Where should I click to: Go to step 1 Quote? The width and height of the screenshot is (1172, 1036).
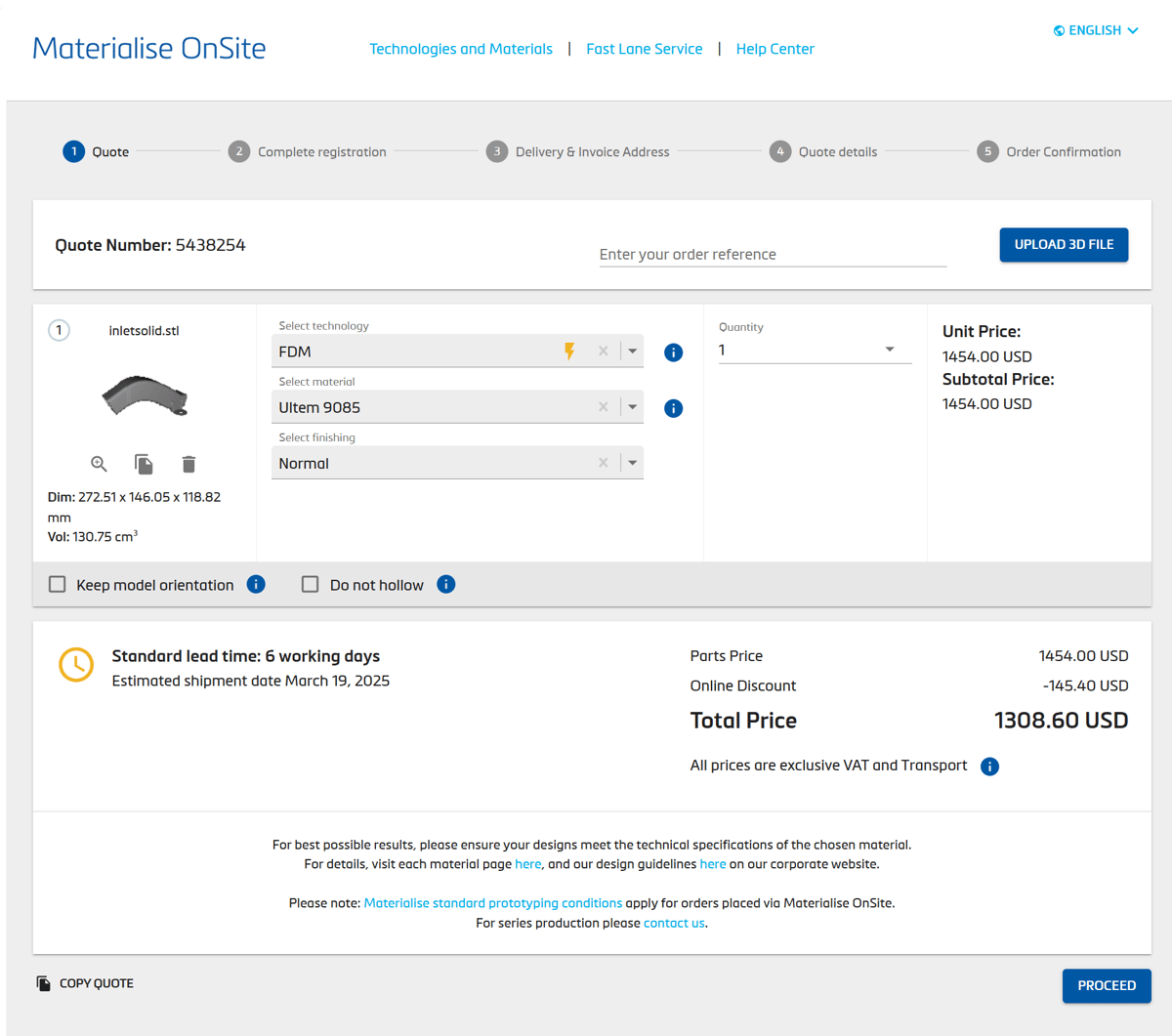[96, 151]
